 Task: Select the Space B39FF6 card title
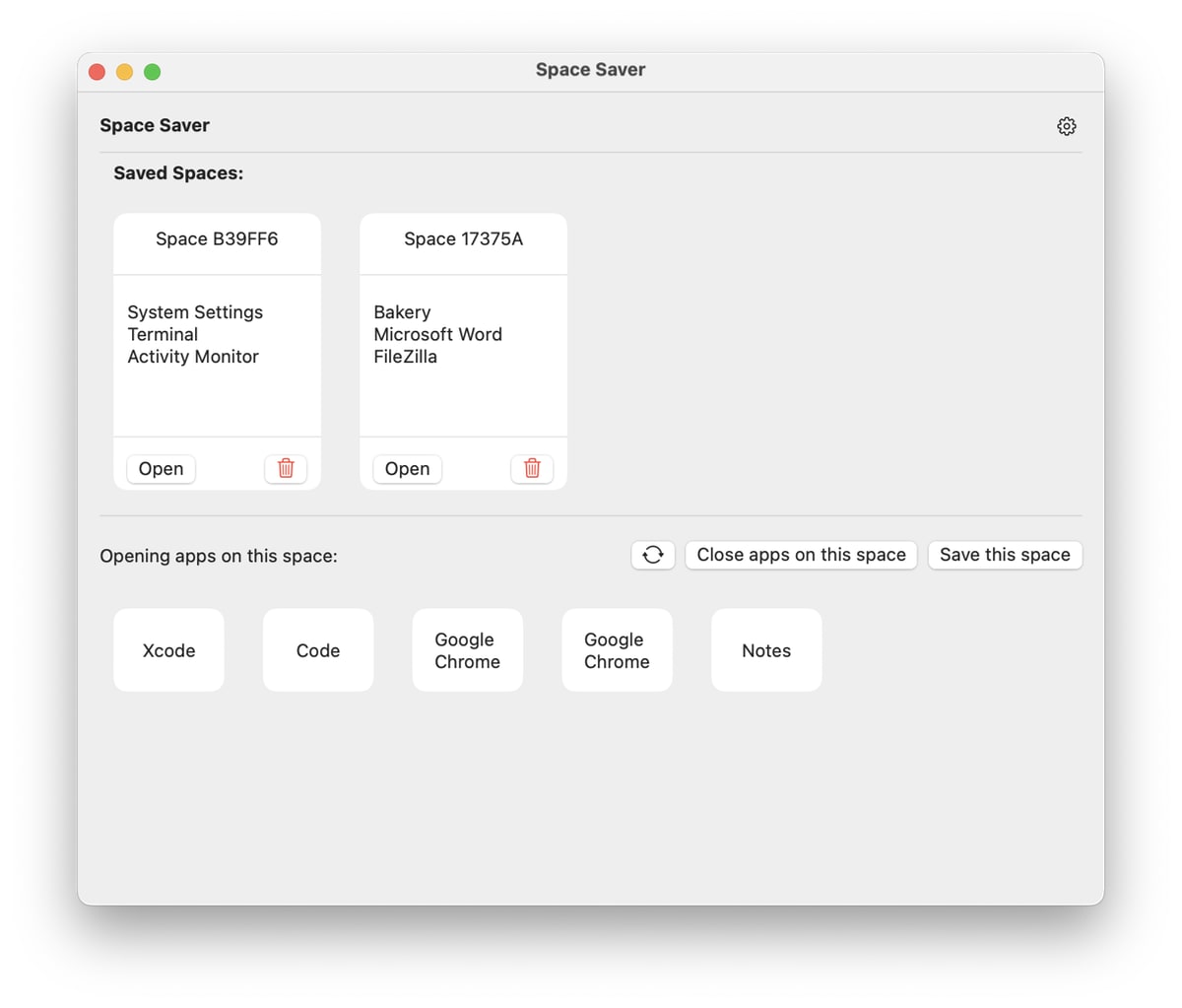click(217, 238)
